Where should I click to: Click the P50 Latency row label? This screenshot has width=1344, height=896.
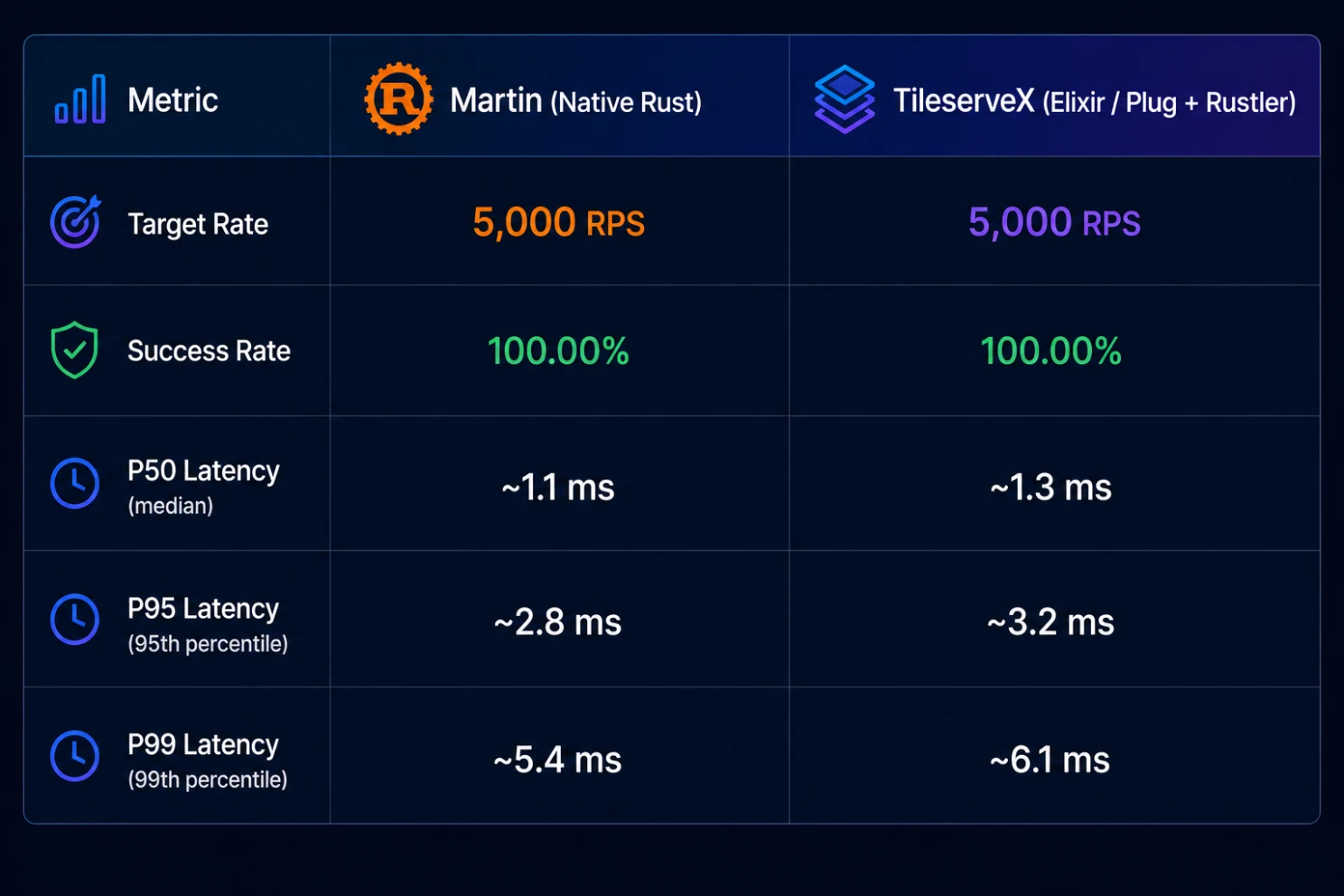pos(203,471)
